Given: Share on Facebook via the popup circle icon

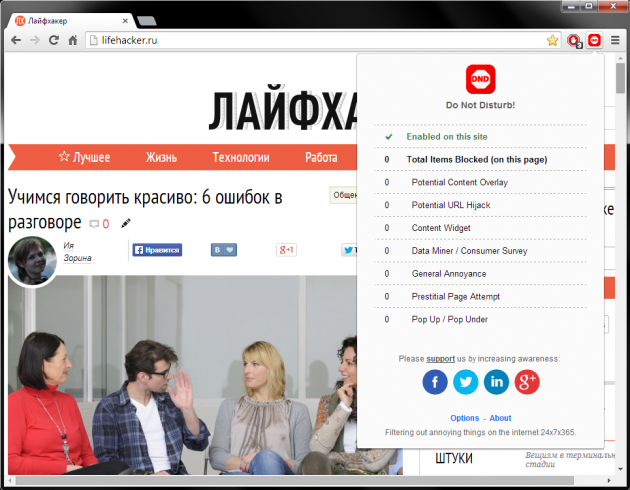Looking at the screenshot, I should point(435,382).
